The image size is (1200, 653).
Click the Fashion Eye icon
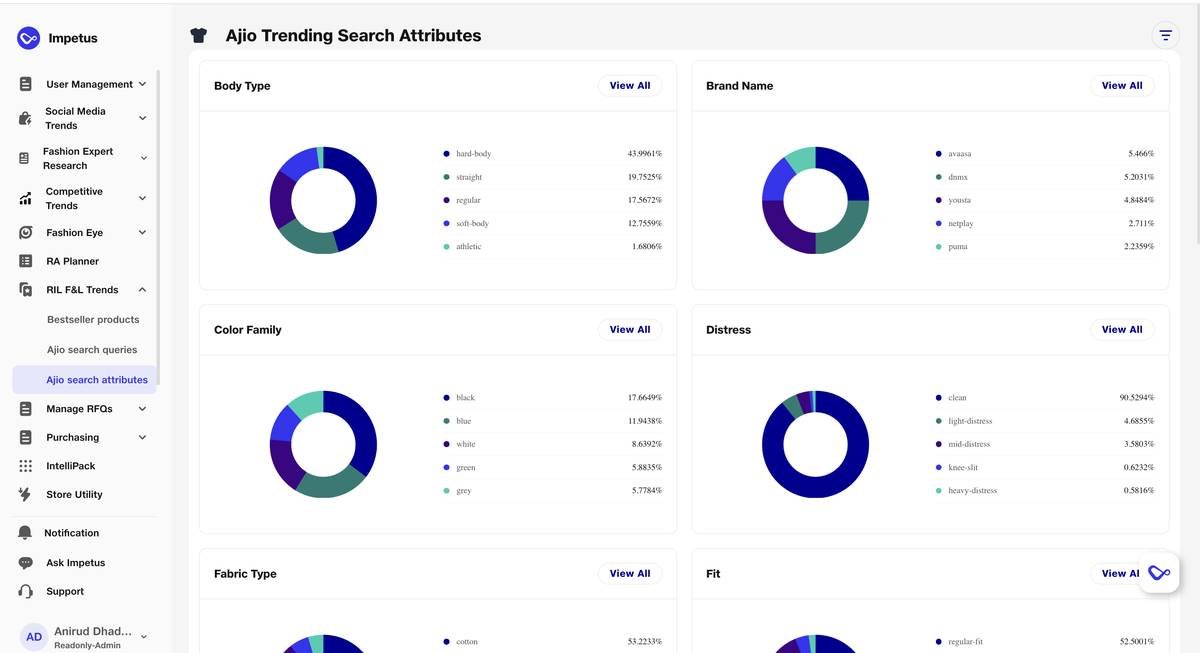[x=26, y=232]
